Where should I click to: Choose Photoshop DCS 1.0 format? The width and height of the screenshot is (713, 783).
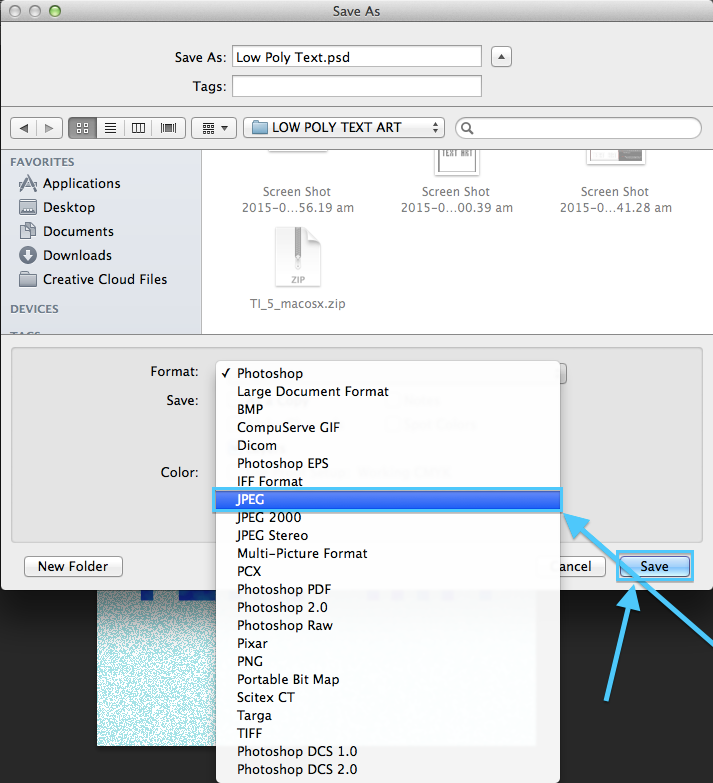click(x=388, y=751)
